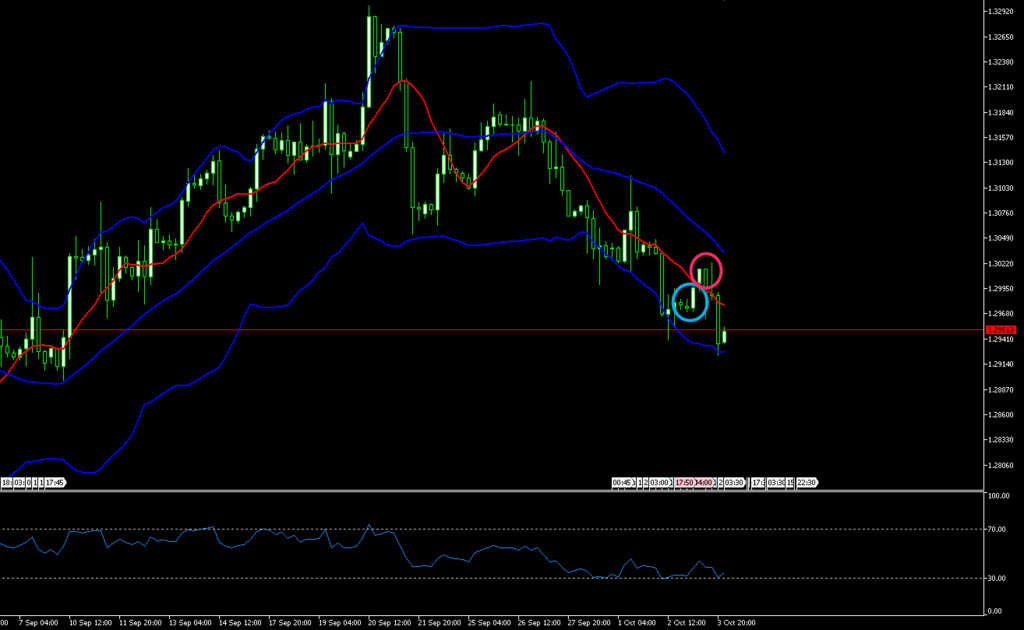Click the 30.00 level on the oscillator scale
The height and width of the screenshot is (630, 1024).
[x=997, y=578]
